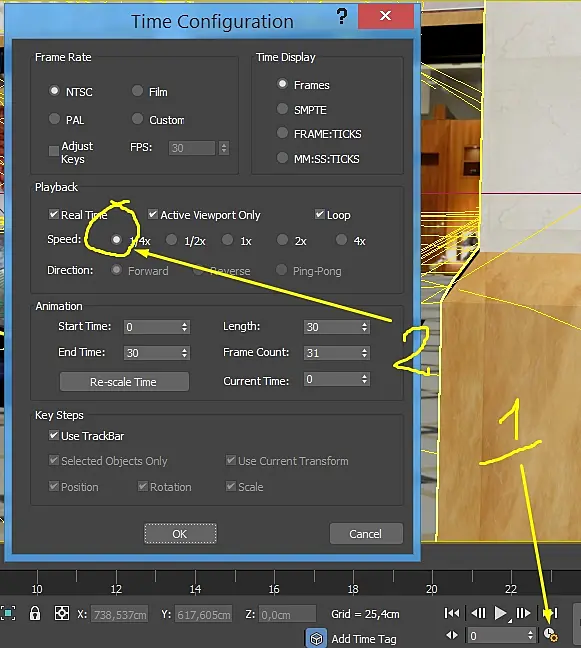This screenshot has height=648, width=581.
Task: Toggle the Selection Lock padlock icon
Action: (x=35, y=613)
